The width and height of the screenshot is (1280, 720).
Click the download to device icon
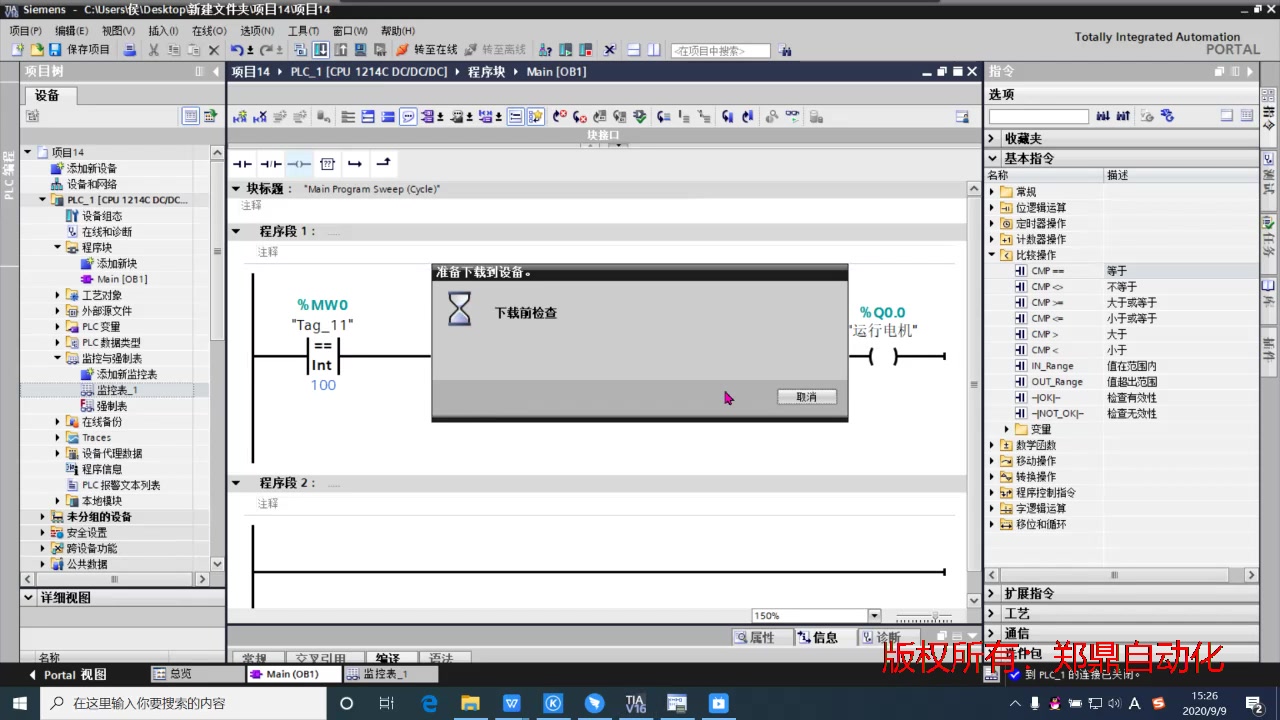click(321, 49)
